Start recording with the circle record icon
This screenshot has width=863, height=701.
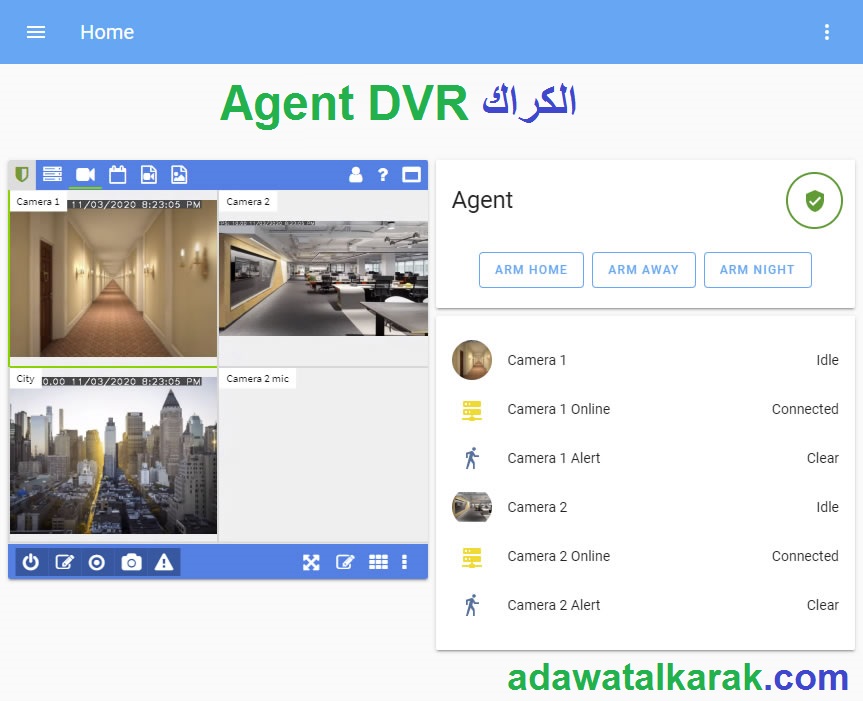pos(97,562)
